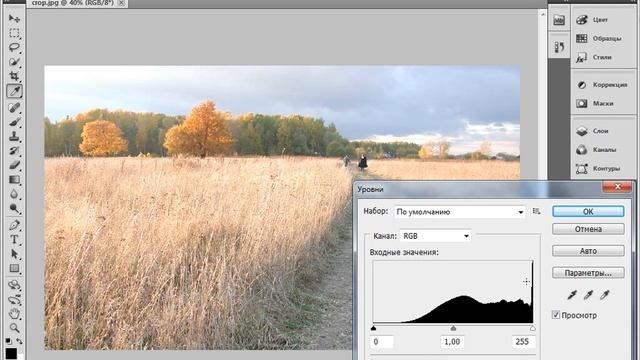Open the Канал RGB dropdown
This screenshot has width=640, height=360.
[x=435, y=236]
